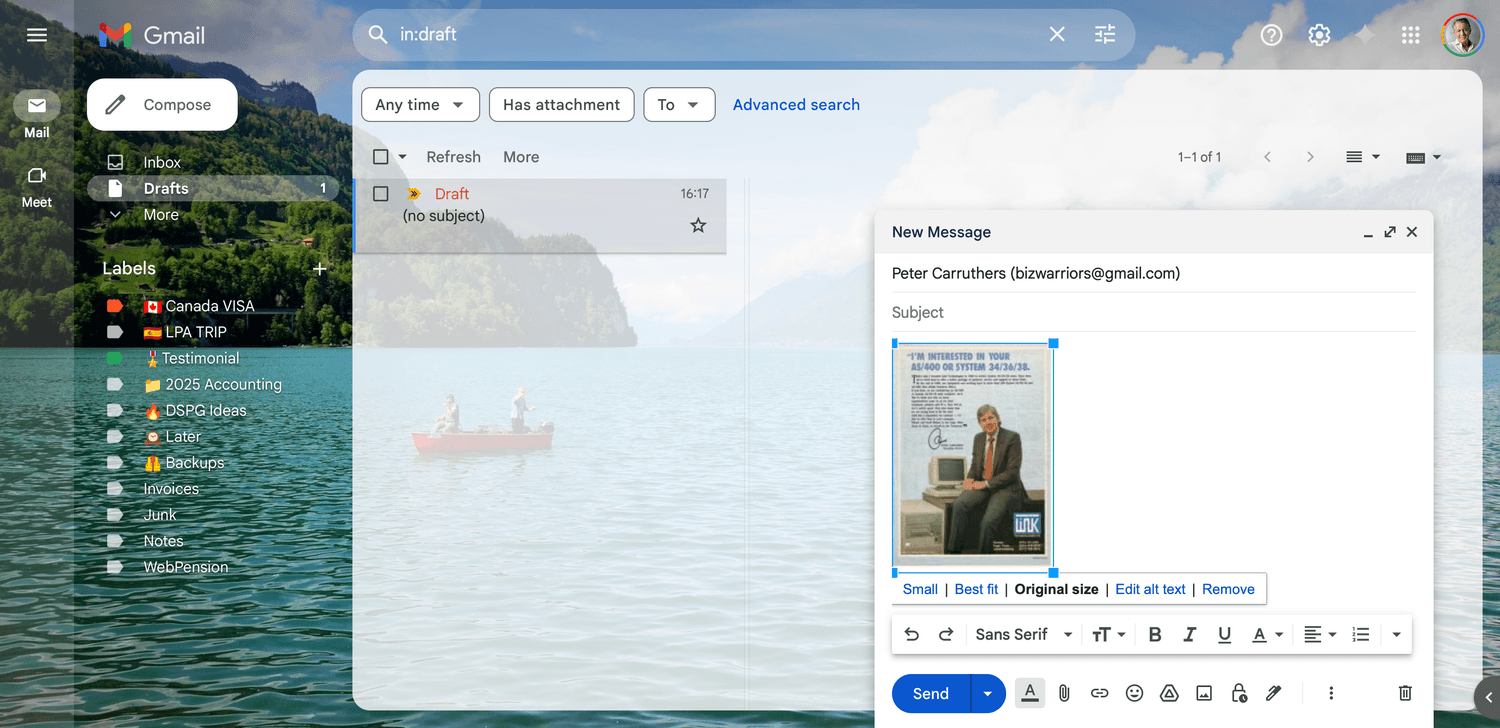Tick the Draft message checkbox
1500x728 pixels.
click(x=380, y=194)
